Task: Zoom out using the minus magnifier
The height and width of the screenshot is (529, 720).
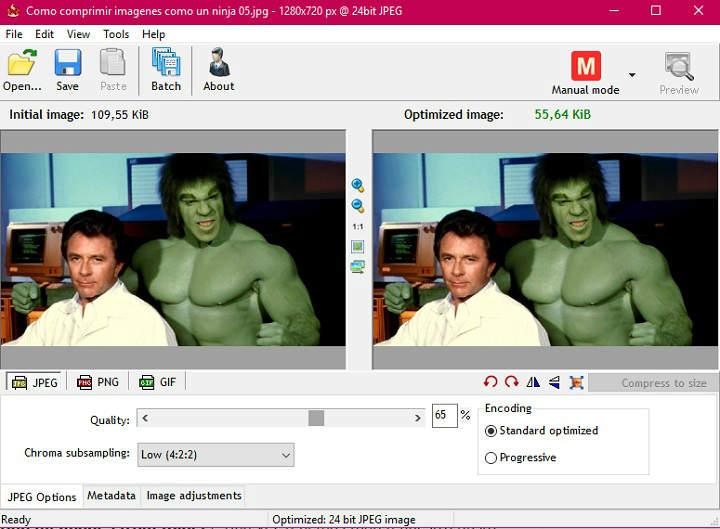Action: click(x=358, y=206)
